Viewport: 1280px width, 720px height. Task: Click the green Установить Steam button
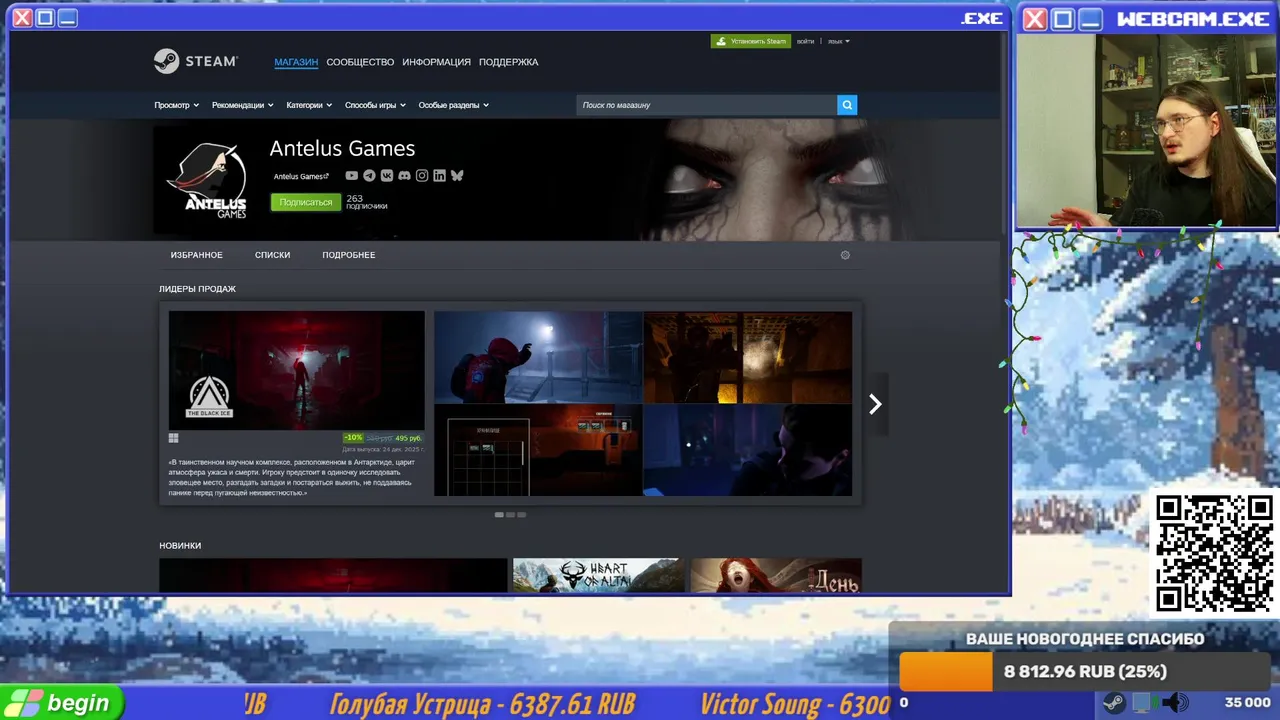[751, 41]
